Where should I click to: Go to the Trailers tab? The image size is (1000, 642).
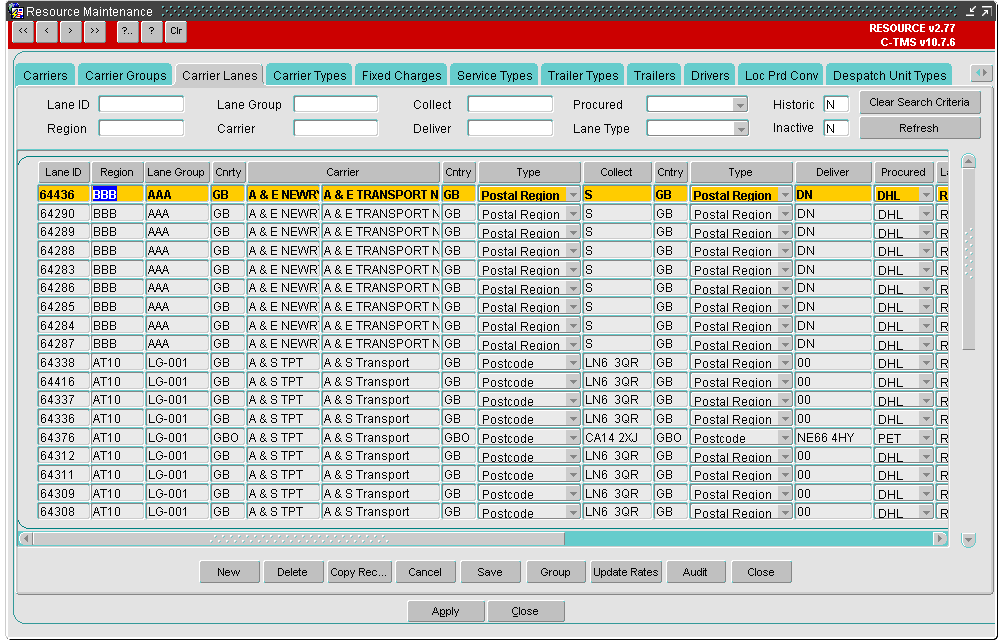click(x=654, y=75)
